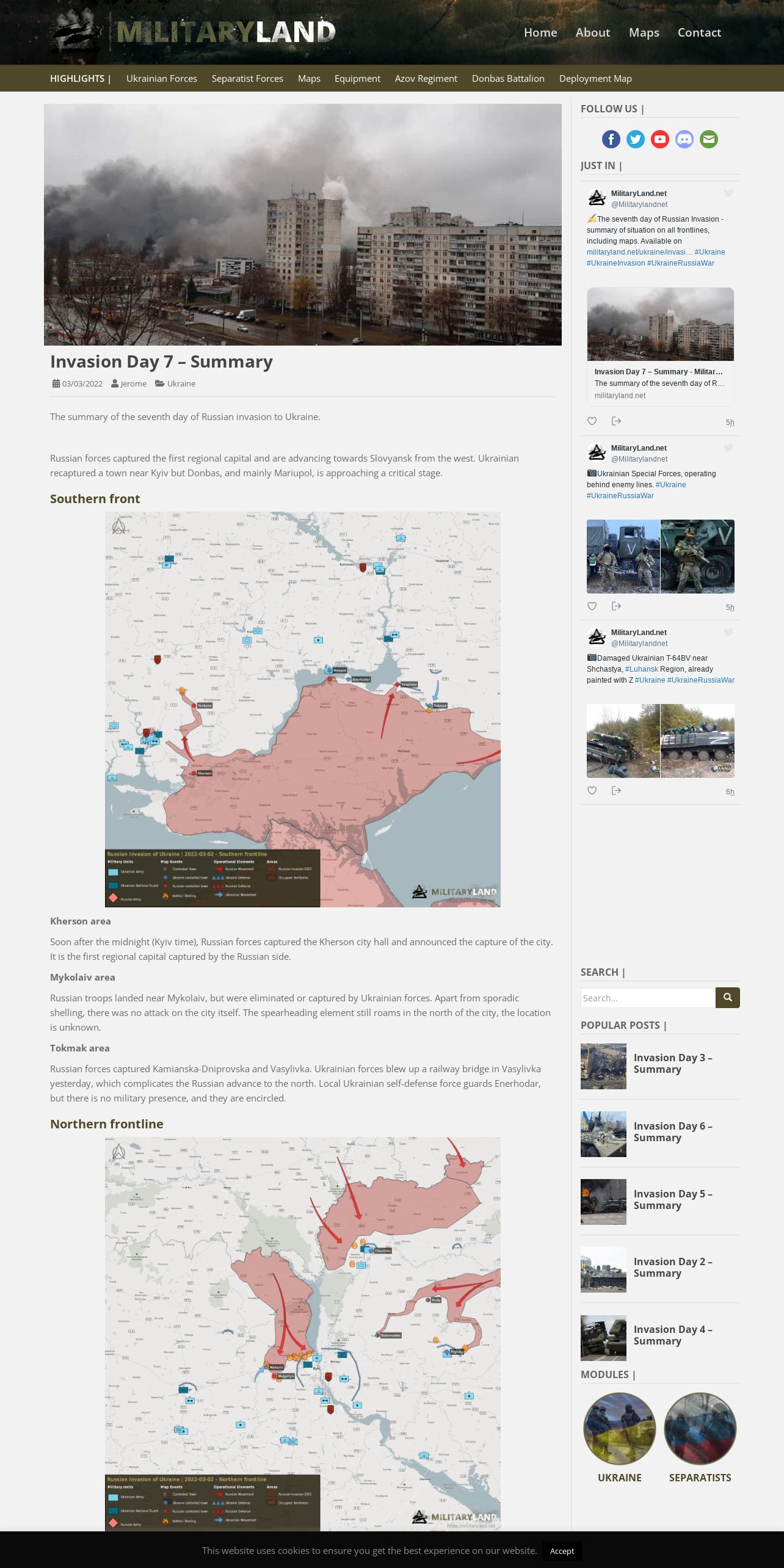Click Twitter bird on Special Forces tweet
This screenshot has width=784, height=1568.
point(728,448)
